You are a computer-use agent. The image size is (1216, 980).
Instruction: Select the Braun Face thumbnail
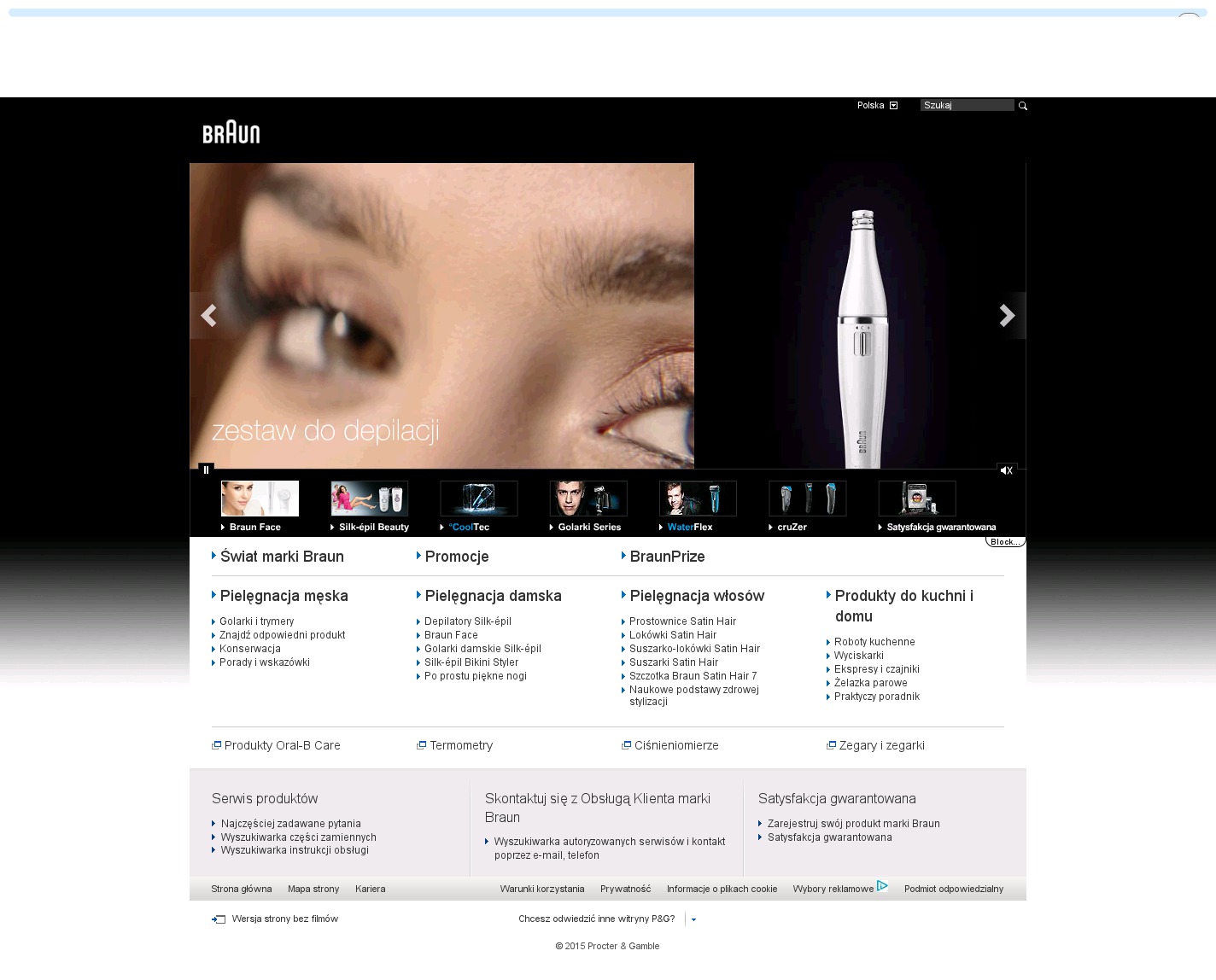260,499
